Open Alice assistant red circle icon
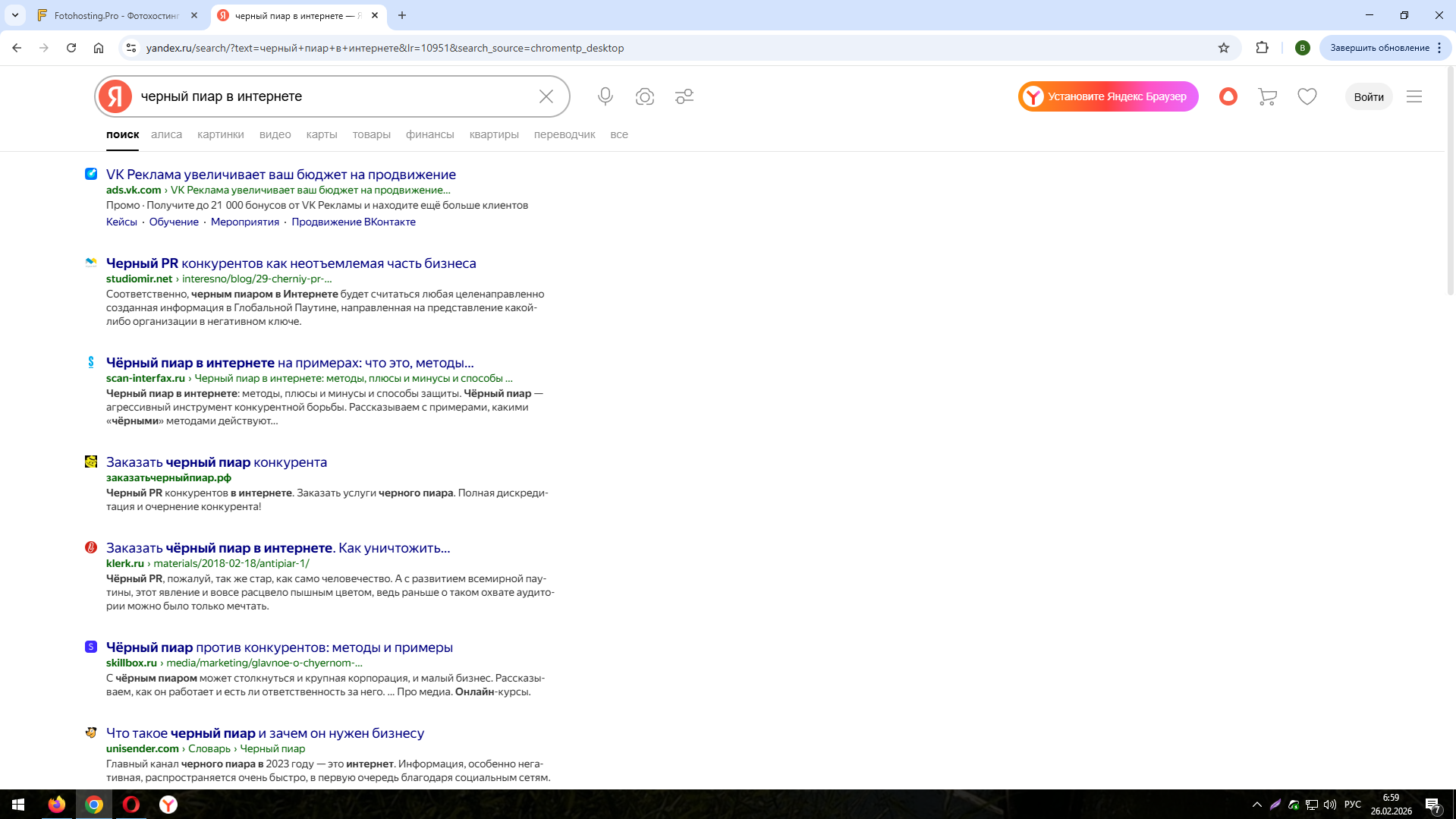The width and height of the screenshot is (1456, 819). pyautogui.click(x=1228, y=96)
